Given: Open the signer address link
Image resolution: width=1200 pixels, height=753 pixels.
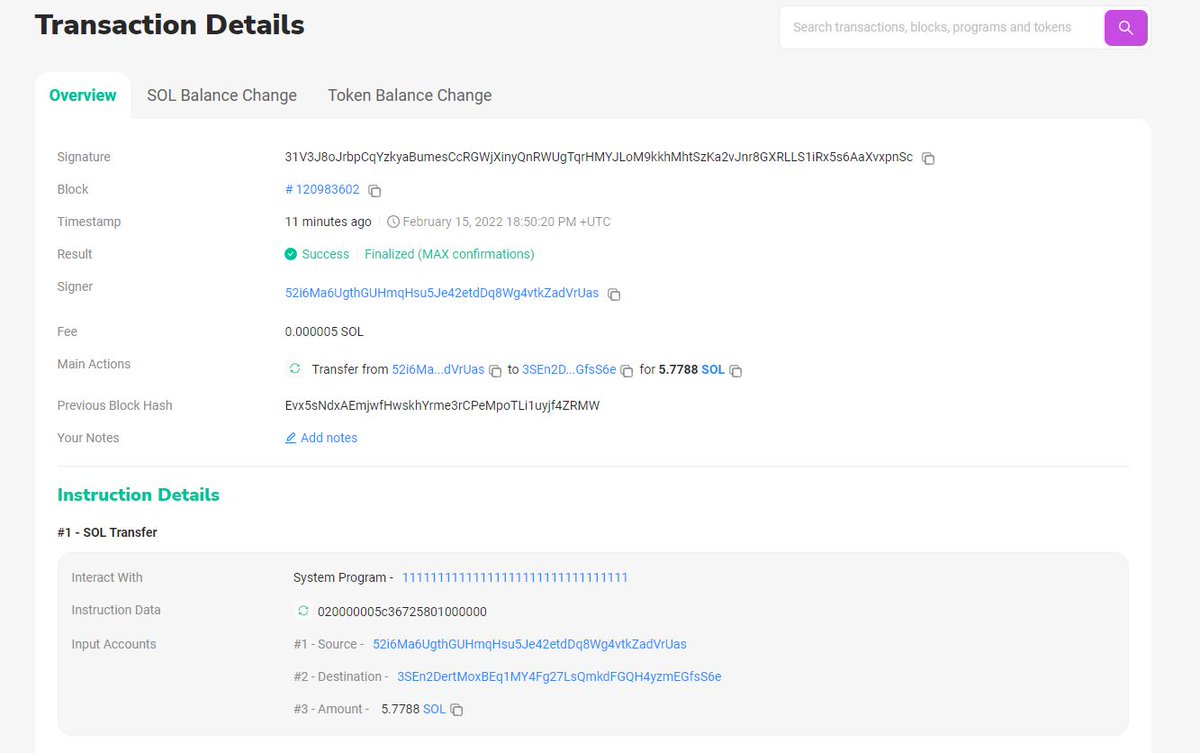Looking at the screenshot, I should [x=442, y=293].
